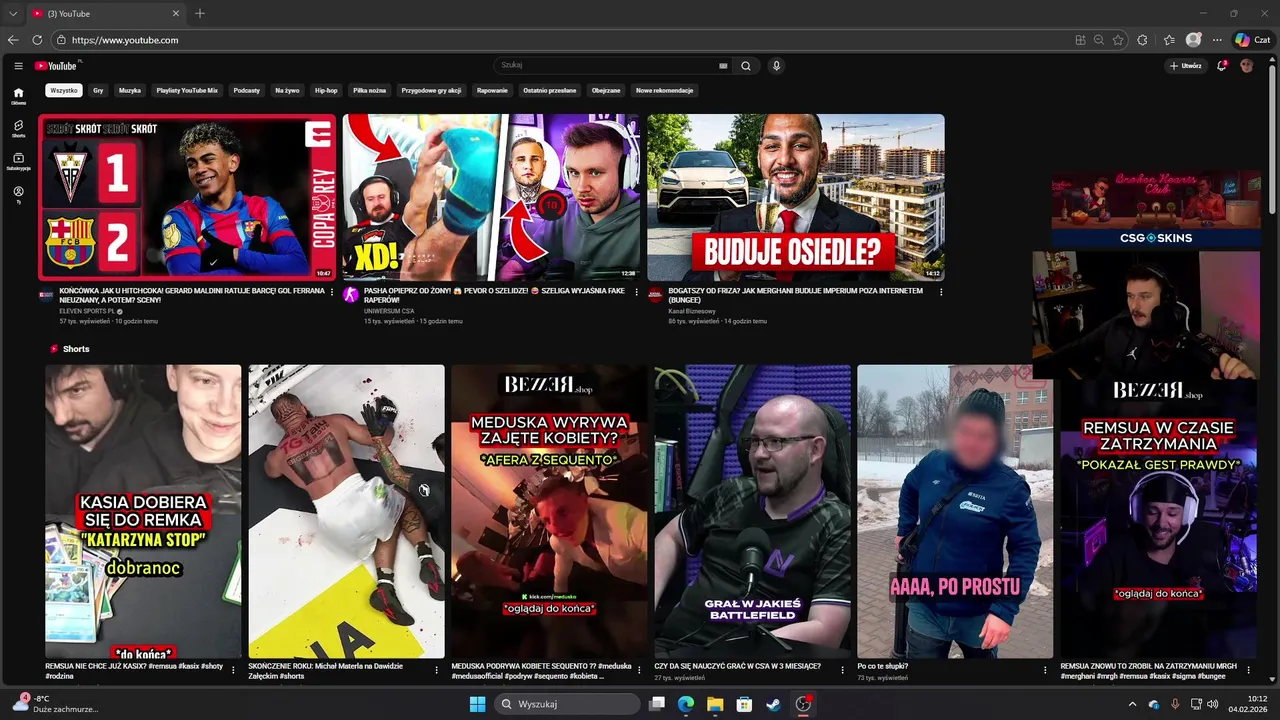Open YouTube notifications bell
The height and width of the screenshot is (720, 1280).
pyautogui.click(x=1222, y=66)
